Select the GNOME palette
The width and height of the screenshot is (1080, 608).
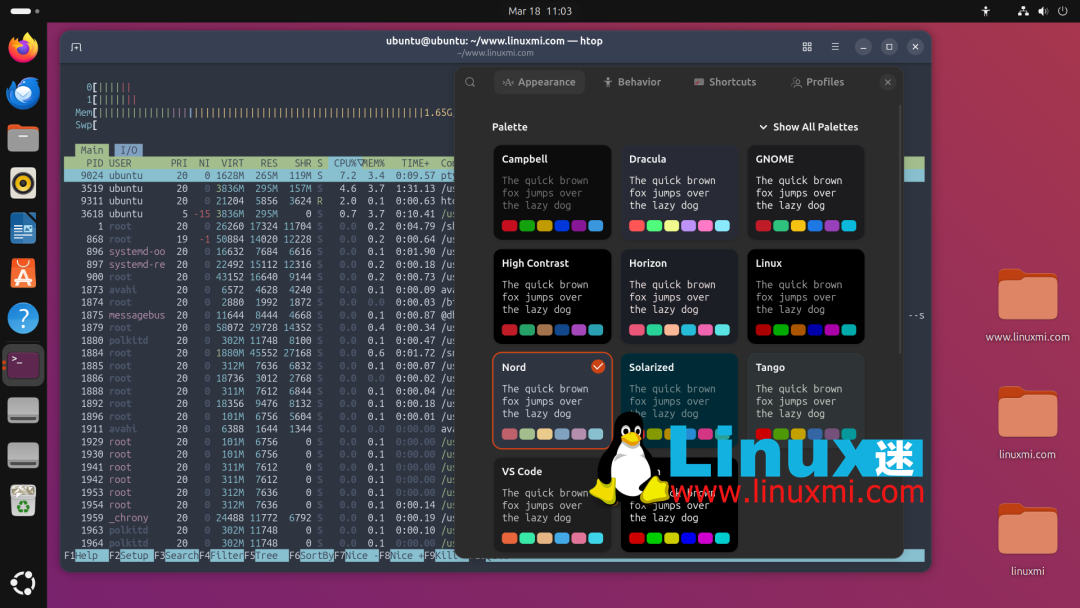[x=806, y=193]
